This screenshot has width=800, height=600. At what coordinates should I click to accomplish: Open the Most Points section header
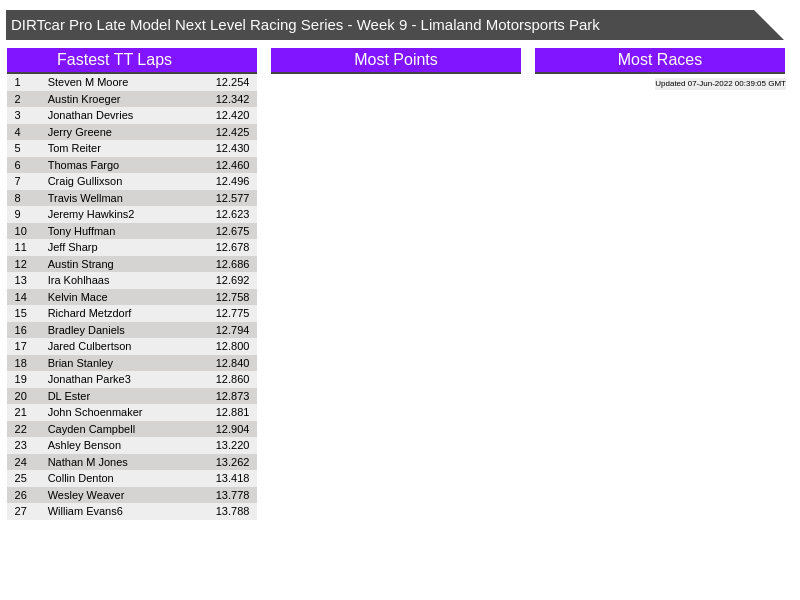pos(395,60)
